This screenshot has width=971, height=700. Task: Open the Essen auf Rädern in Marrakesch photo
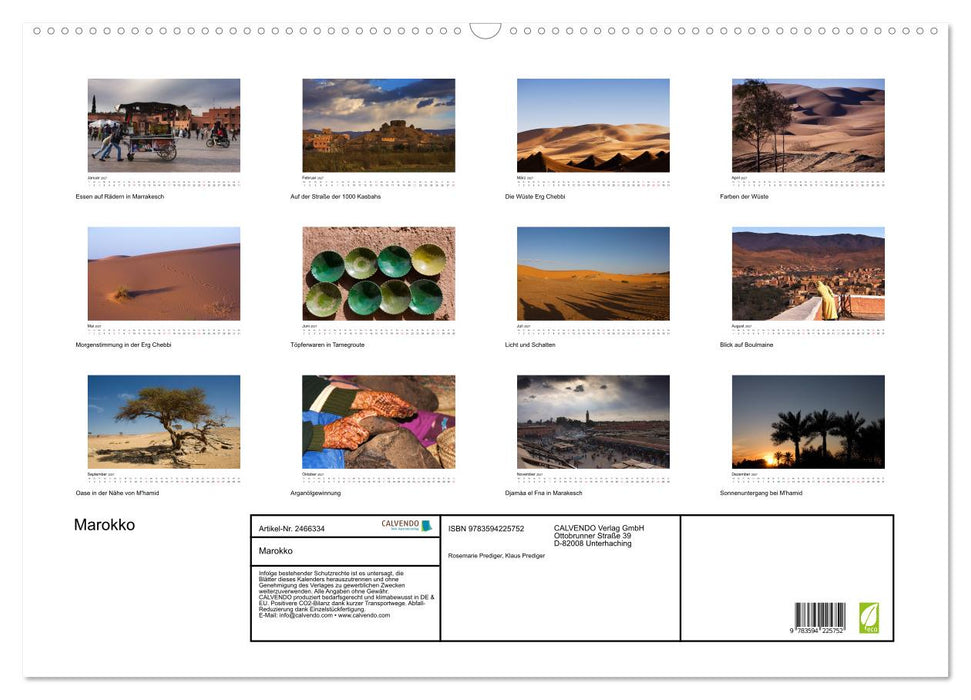(x=163, y=125)
